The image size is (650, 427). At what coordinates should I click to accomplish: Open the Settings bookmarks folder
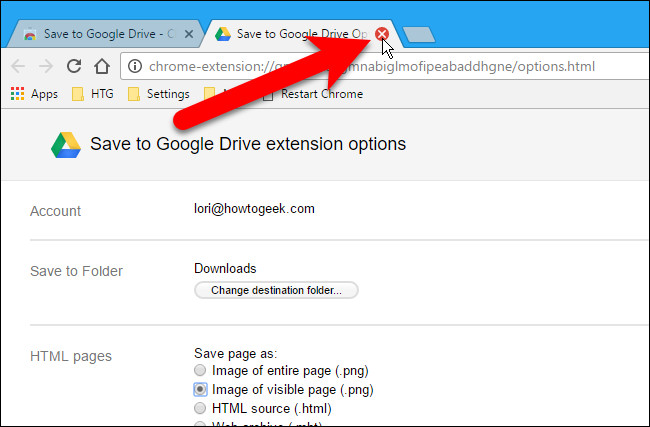point(159,94)
